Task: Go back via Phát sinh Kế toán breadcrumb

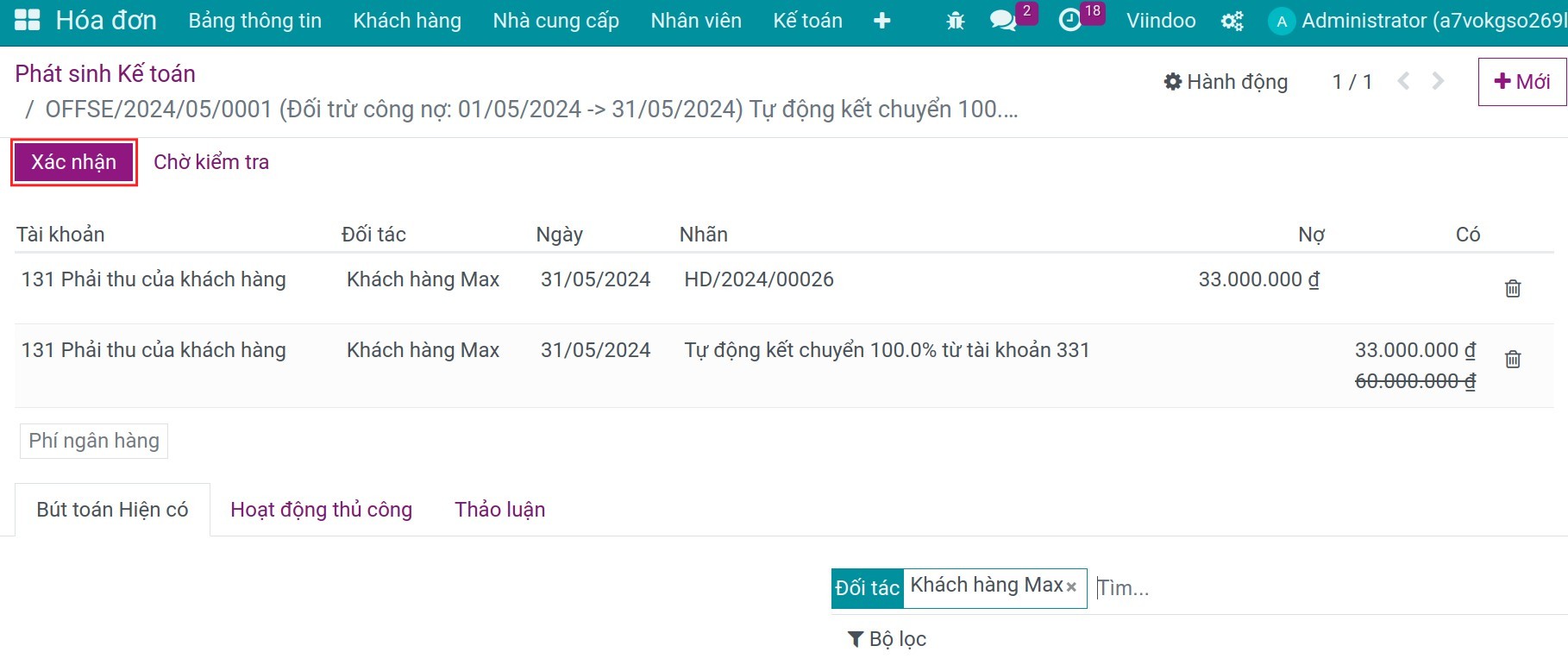Action: coord(105,73)
